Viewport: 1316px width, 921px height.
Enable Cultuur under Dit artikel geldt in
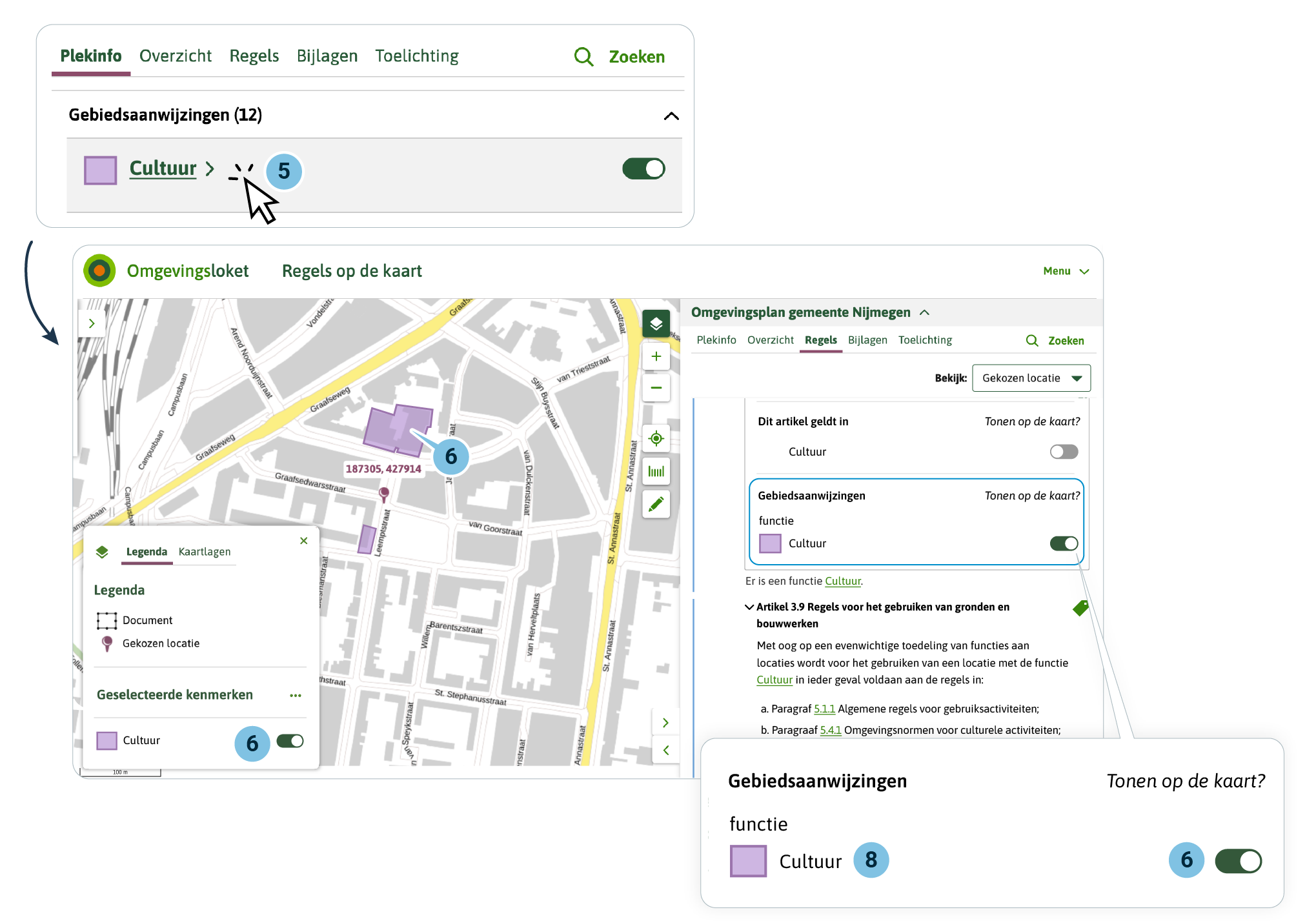coord(1063,452)
